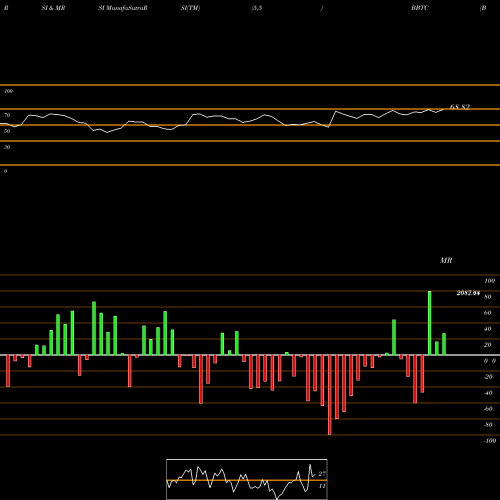This screenshot has width=500, height=500.
Task: Click the 70 level label on RSI axis
Action: pos(7,115)
